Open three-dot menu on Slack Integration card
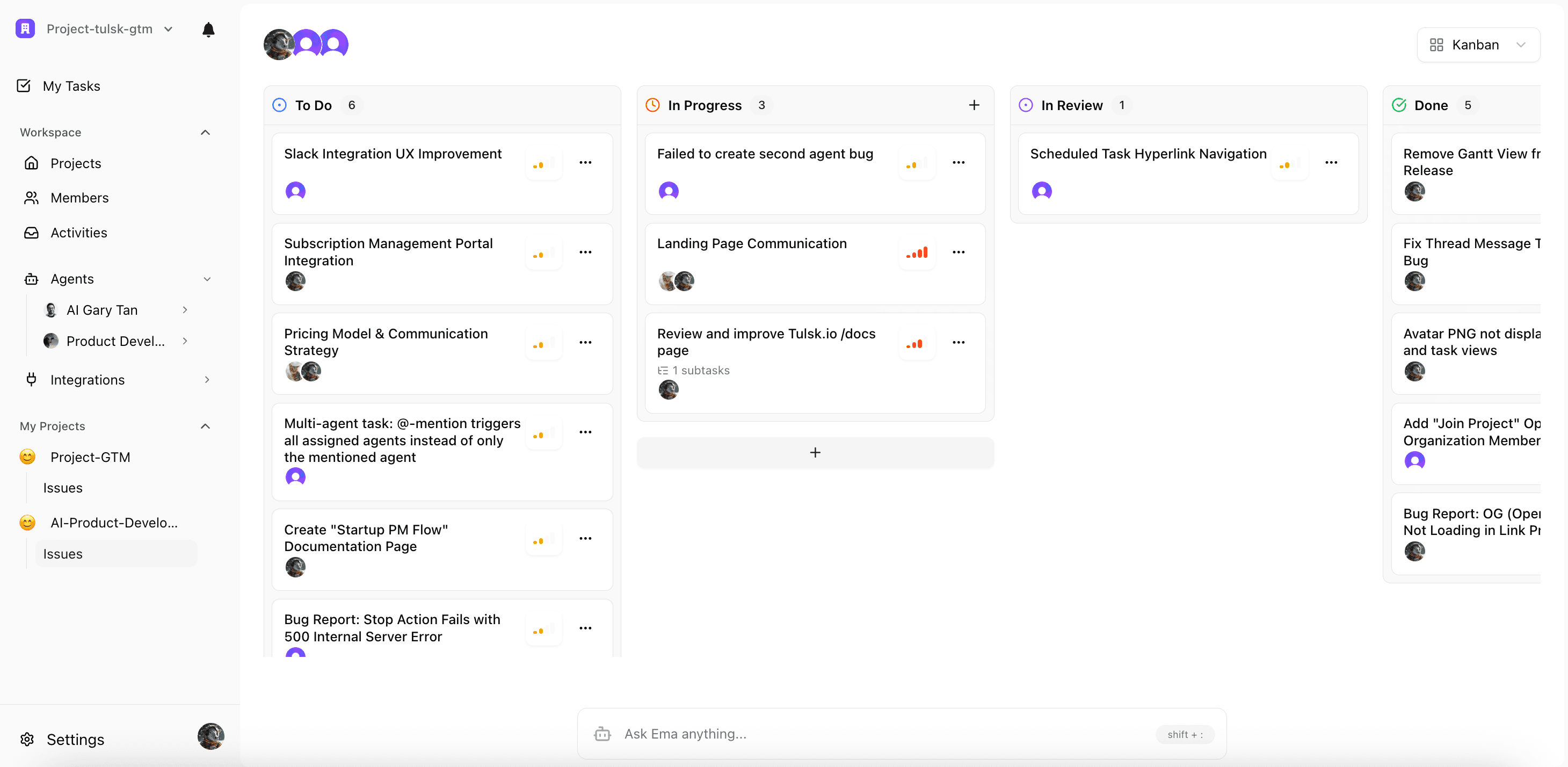The height and width of the screenshot is (767, 1568). pyautogui.click(x=585, y=163)
